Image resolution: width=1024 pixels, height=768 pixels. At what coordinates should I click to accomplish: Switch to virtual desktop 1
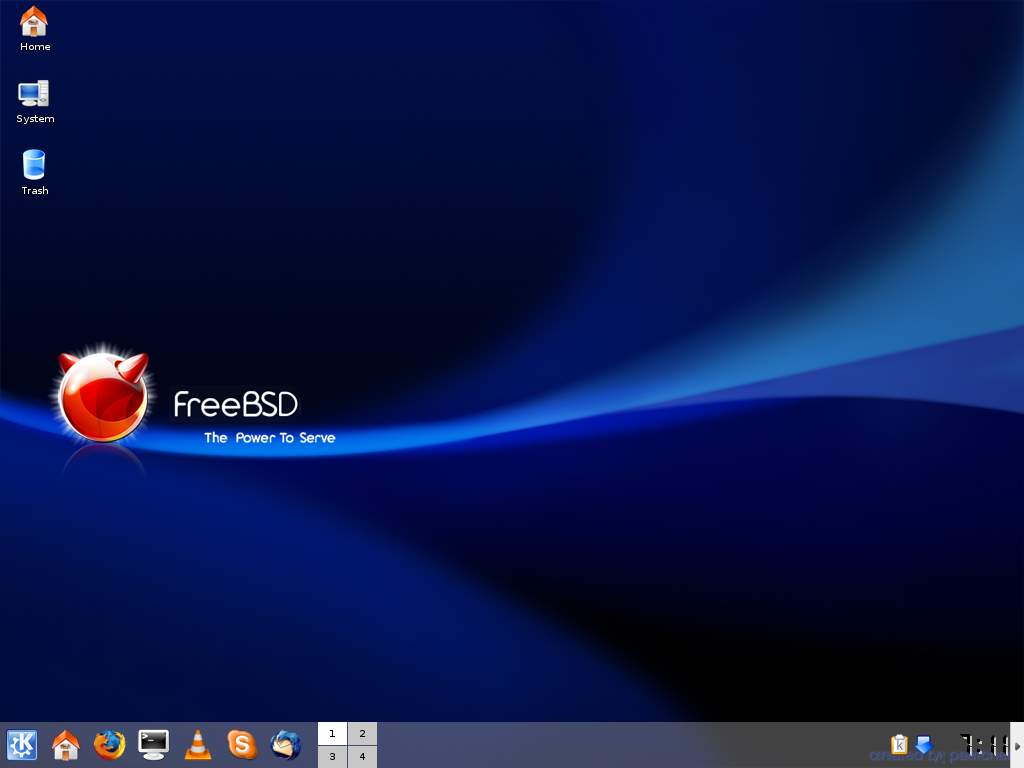[x=332, y=733]
